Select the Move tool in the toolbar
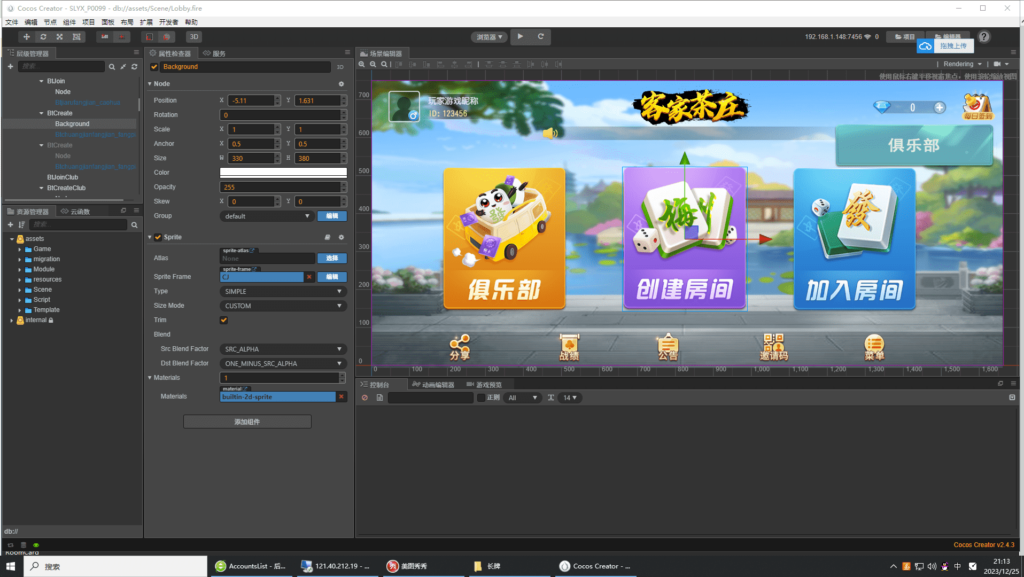Viewport: 1024px width, 577px height. (x=27, y=36)
